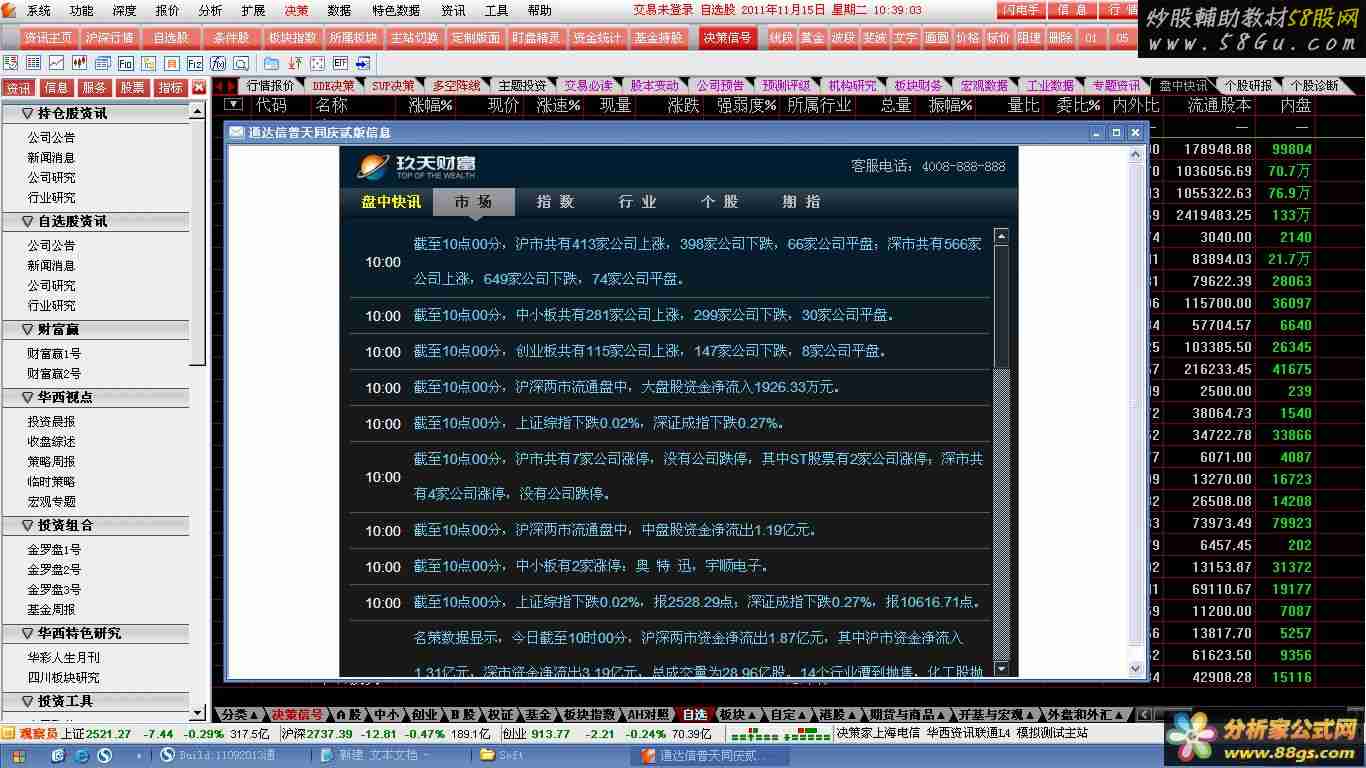Click the candlestick K-line chart toolbar icon
Screen dimensions: 1366x768
[x=79, y=63]
